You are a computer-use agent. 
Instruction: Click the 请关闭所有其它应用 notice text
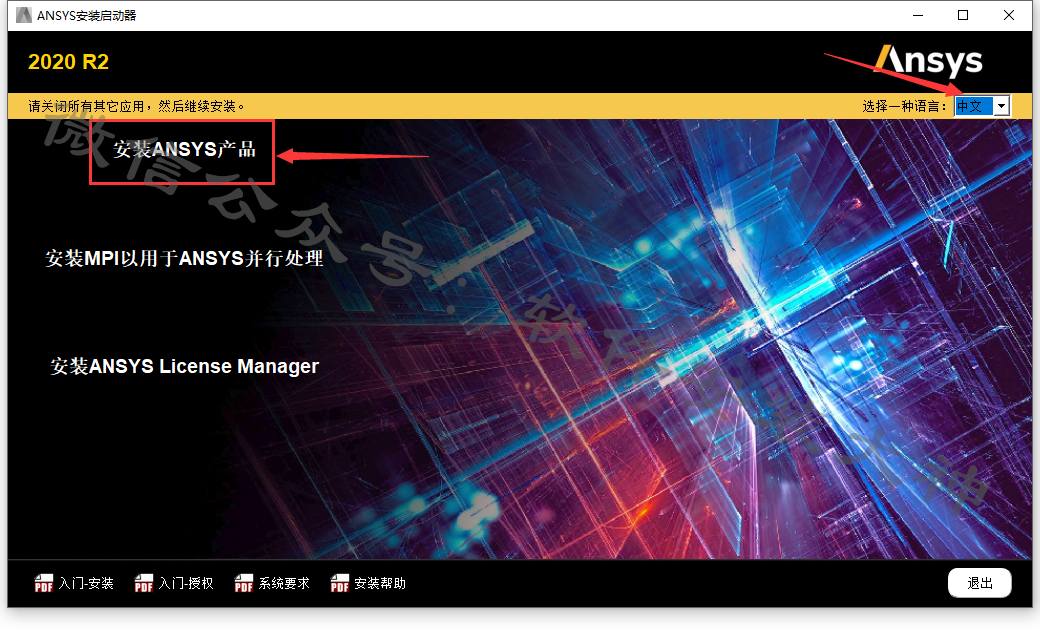pos(137,106)
